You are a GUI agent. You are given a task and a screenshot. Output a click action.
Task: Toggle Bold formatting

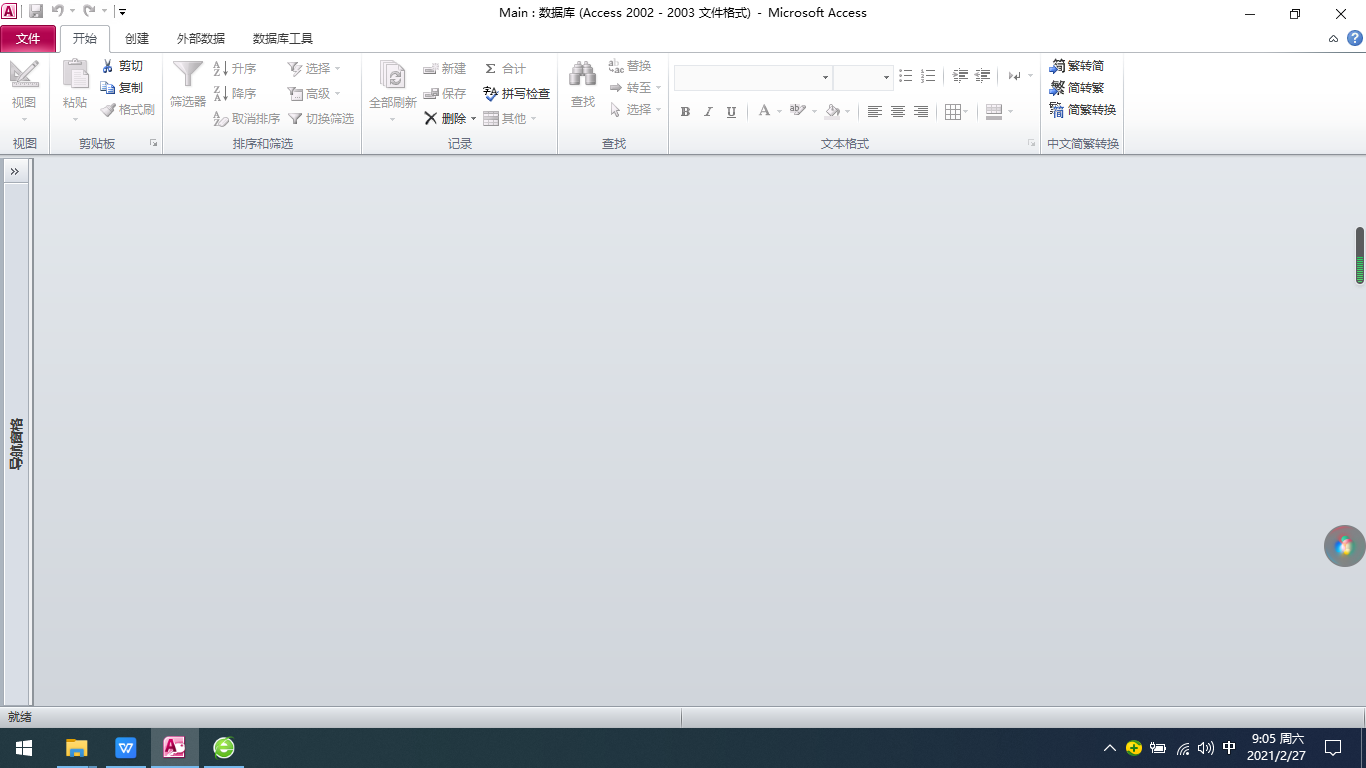coord(685,112)
